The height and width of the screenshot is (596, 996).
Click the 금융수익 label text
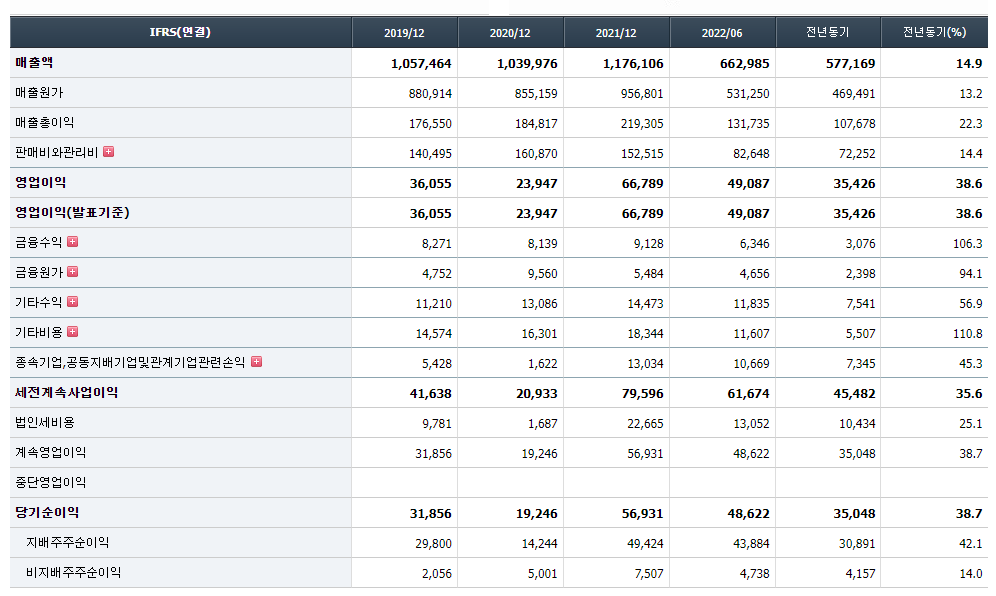pos(39,242)
